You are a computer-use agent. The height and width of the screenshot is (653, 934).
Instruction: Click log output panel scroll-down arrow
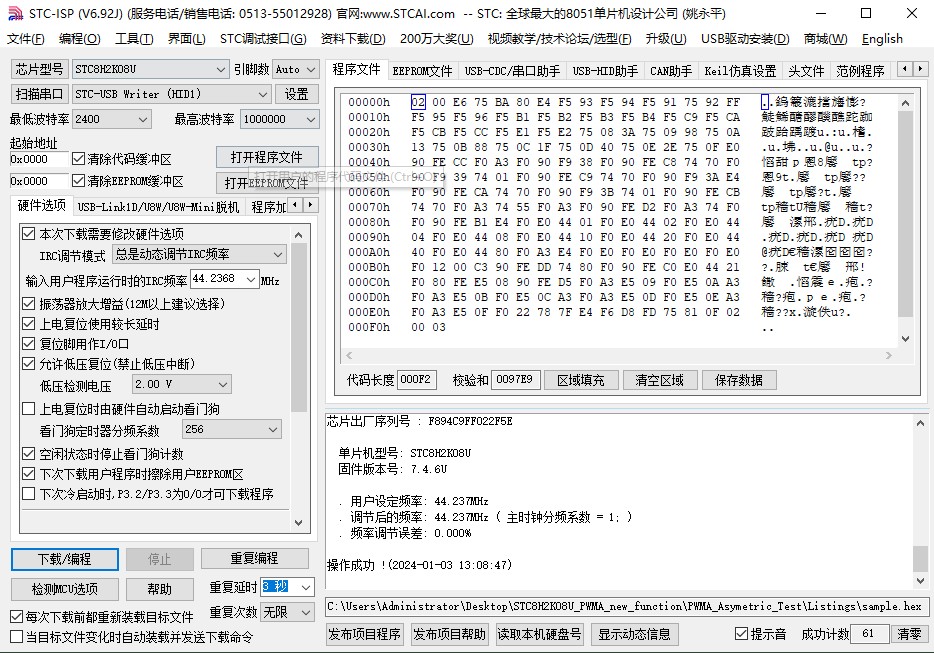[x=920, y=580]
